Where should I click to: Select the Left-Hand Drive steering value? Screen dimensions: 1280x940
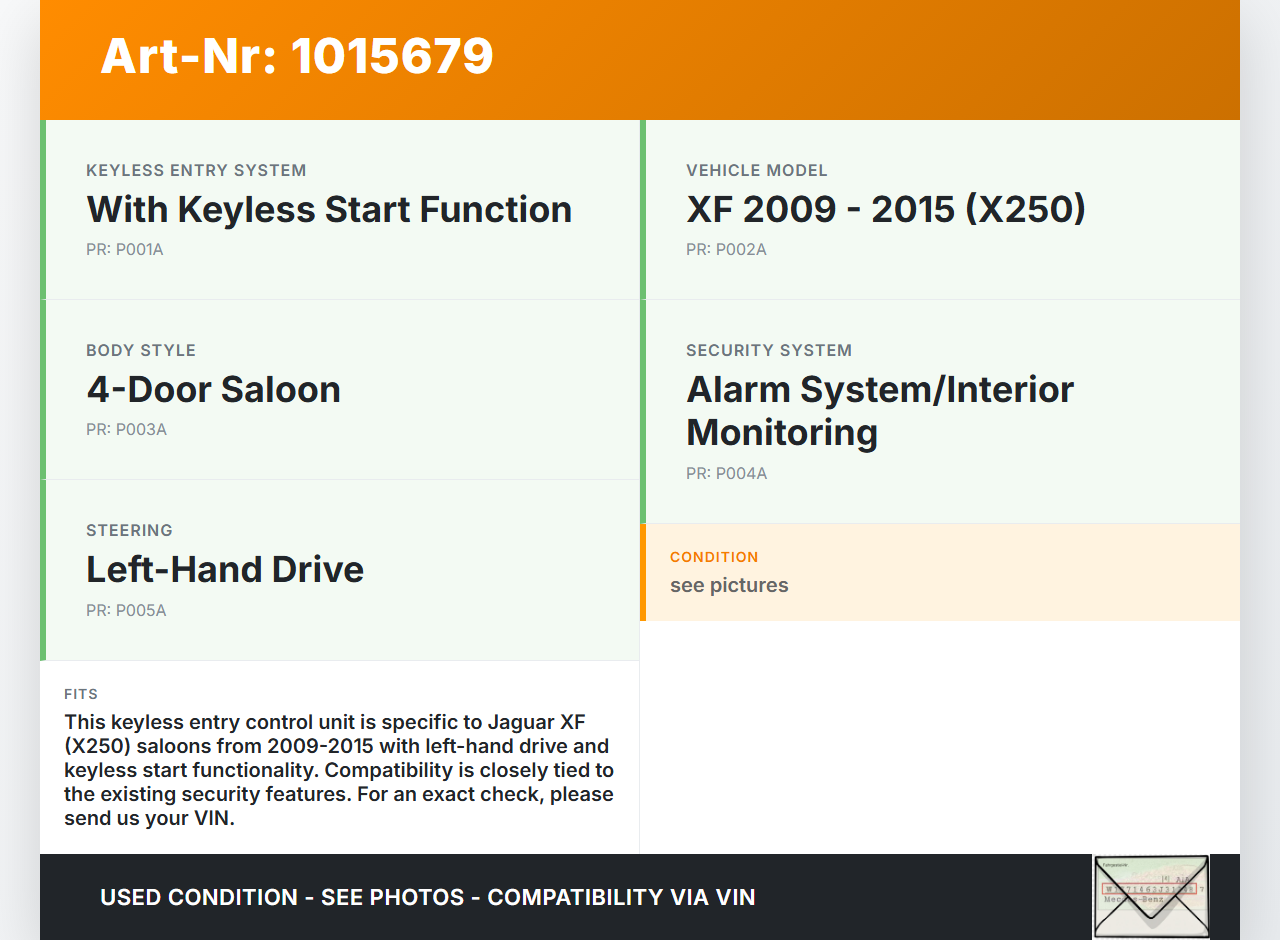225,570
